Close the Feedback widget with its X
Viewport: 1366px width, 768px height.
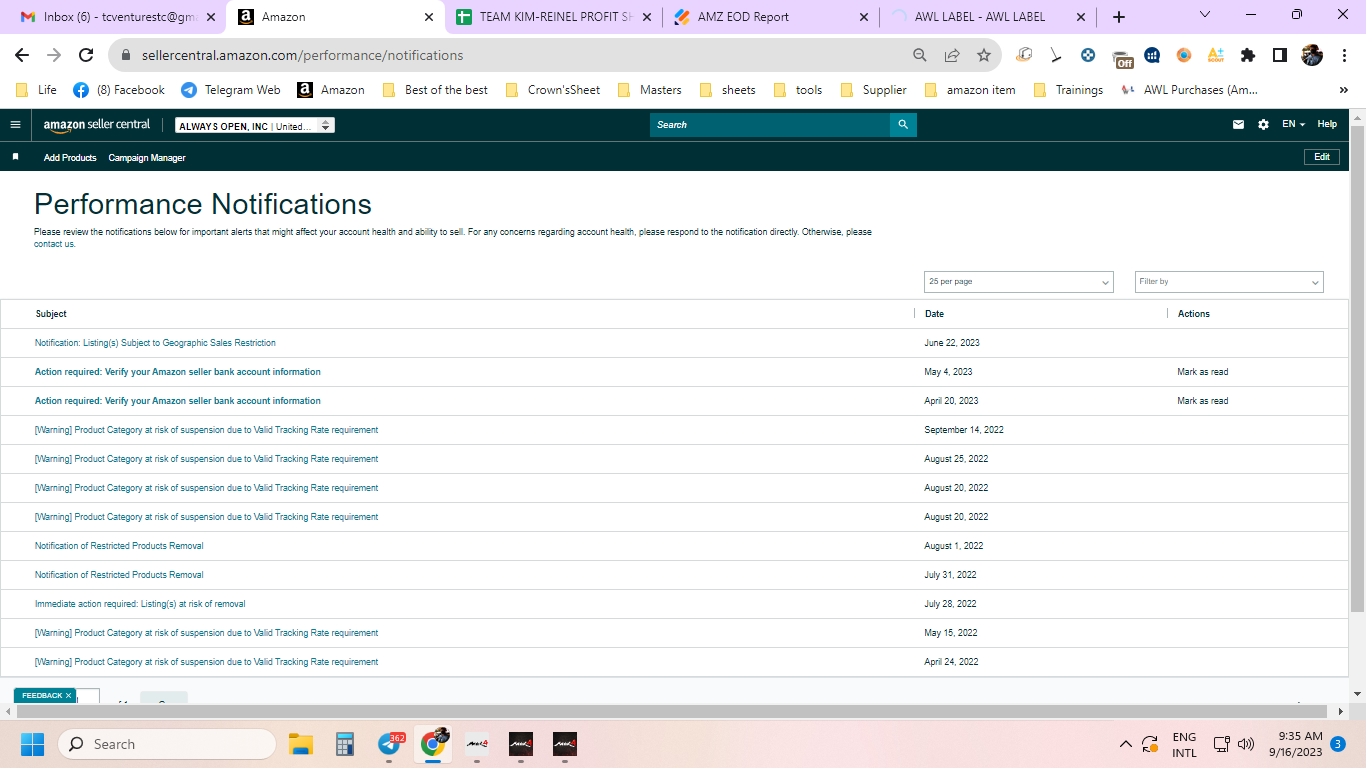(x=69, y=696)
